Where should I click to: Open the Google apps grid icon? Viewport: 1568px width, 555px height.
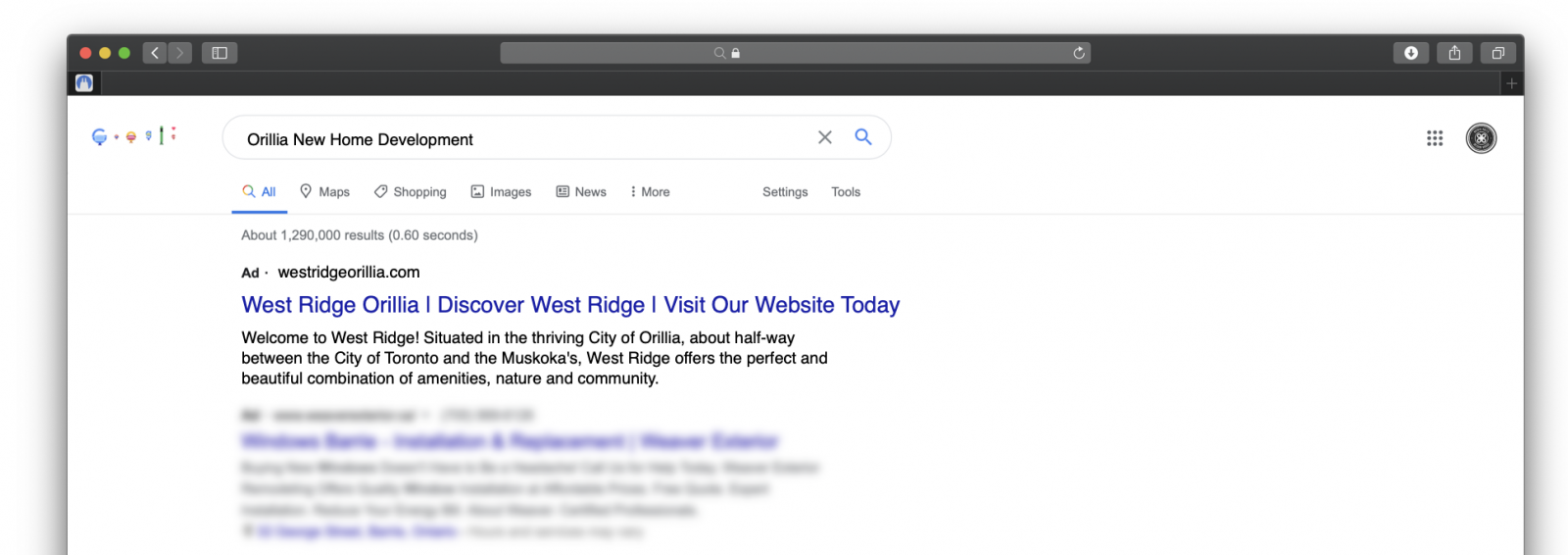coord(1435,138)
